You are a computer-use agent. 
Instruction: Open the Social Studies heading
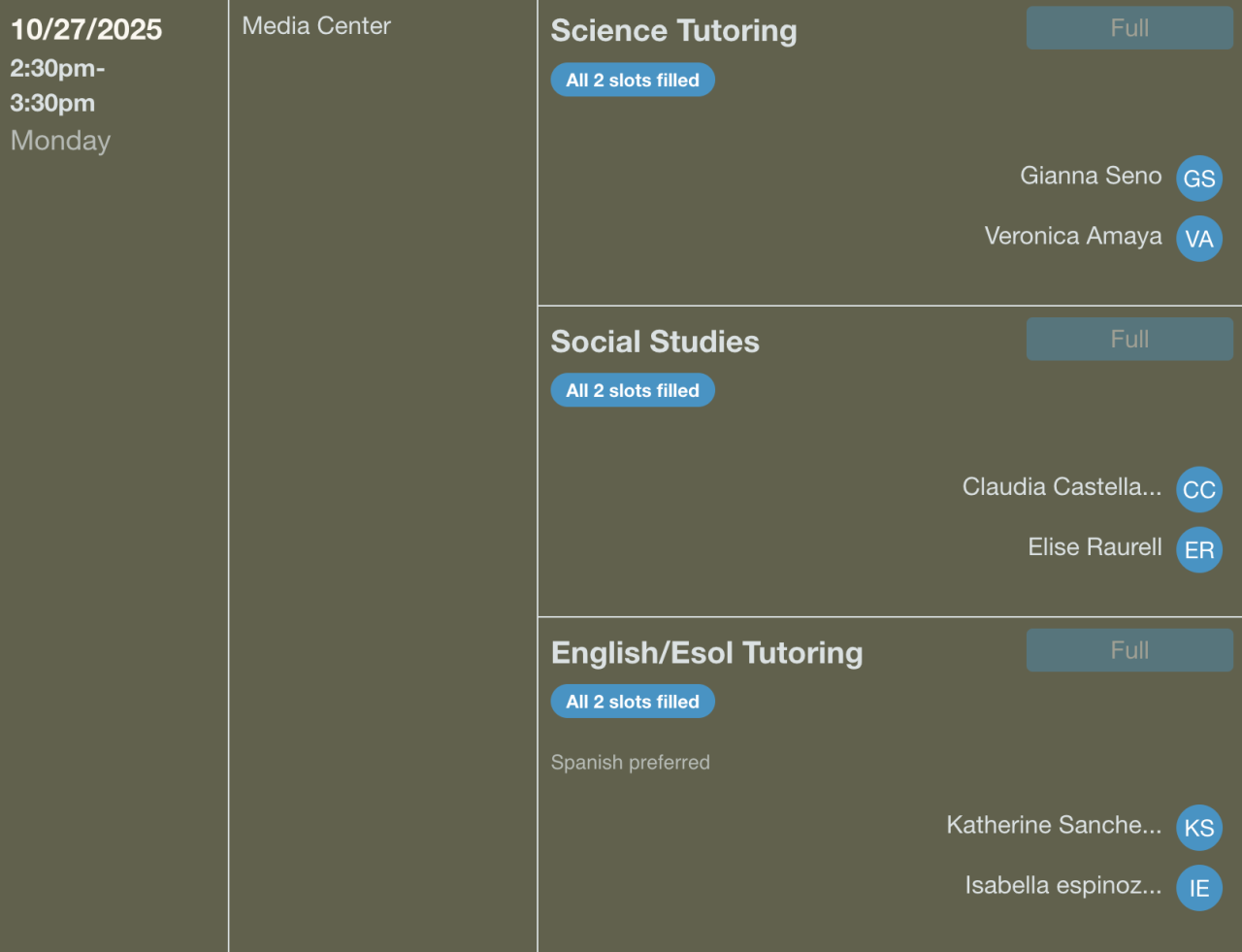point(655,342)
